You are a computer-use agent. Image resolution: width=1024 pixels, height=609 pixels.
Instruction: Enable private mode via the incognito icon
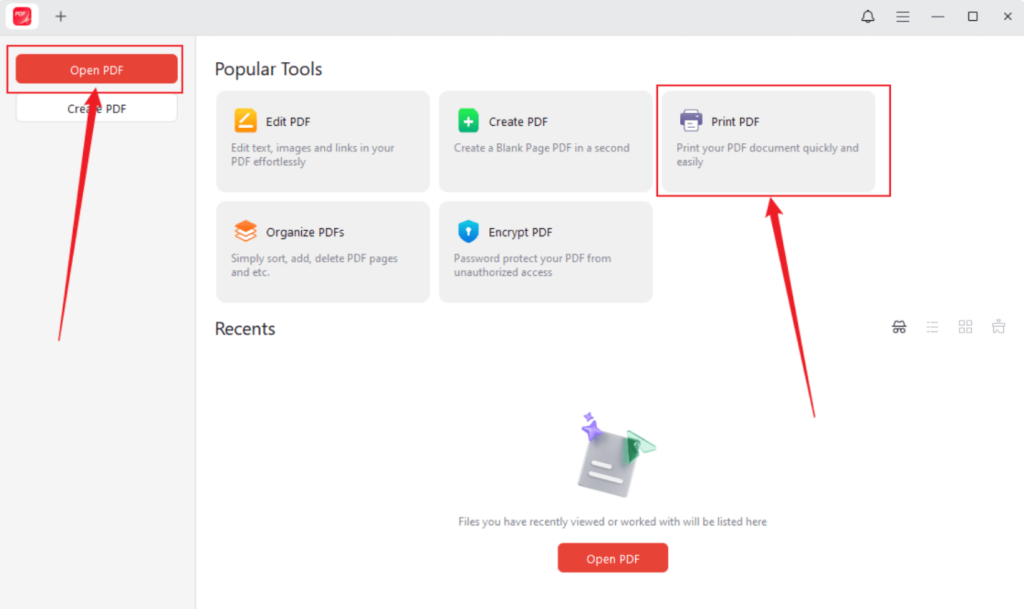(x=899, y=326)
